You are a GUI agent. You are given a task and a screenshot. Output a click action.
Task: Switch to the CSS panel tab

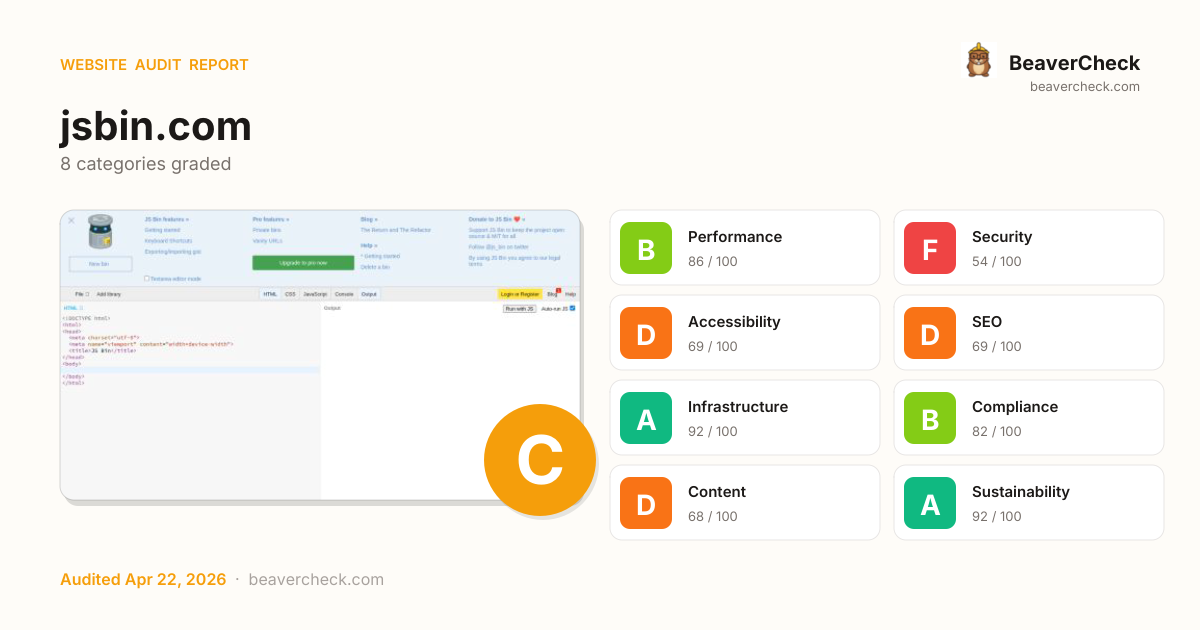pyautogui.click(x=290, y=294)
